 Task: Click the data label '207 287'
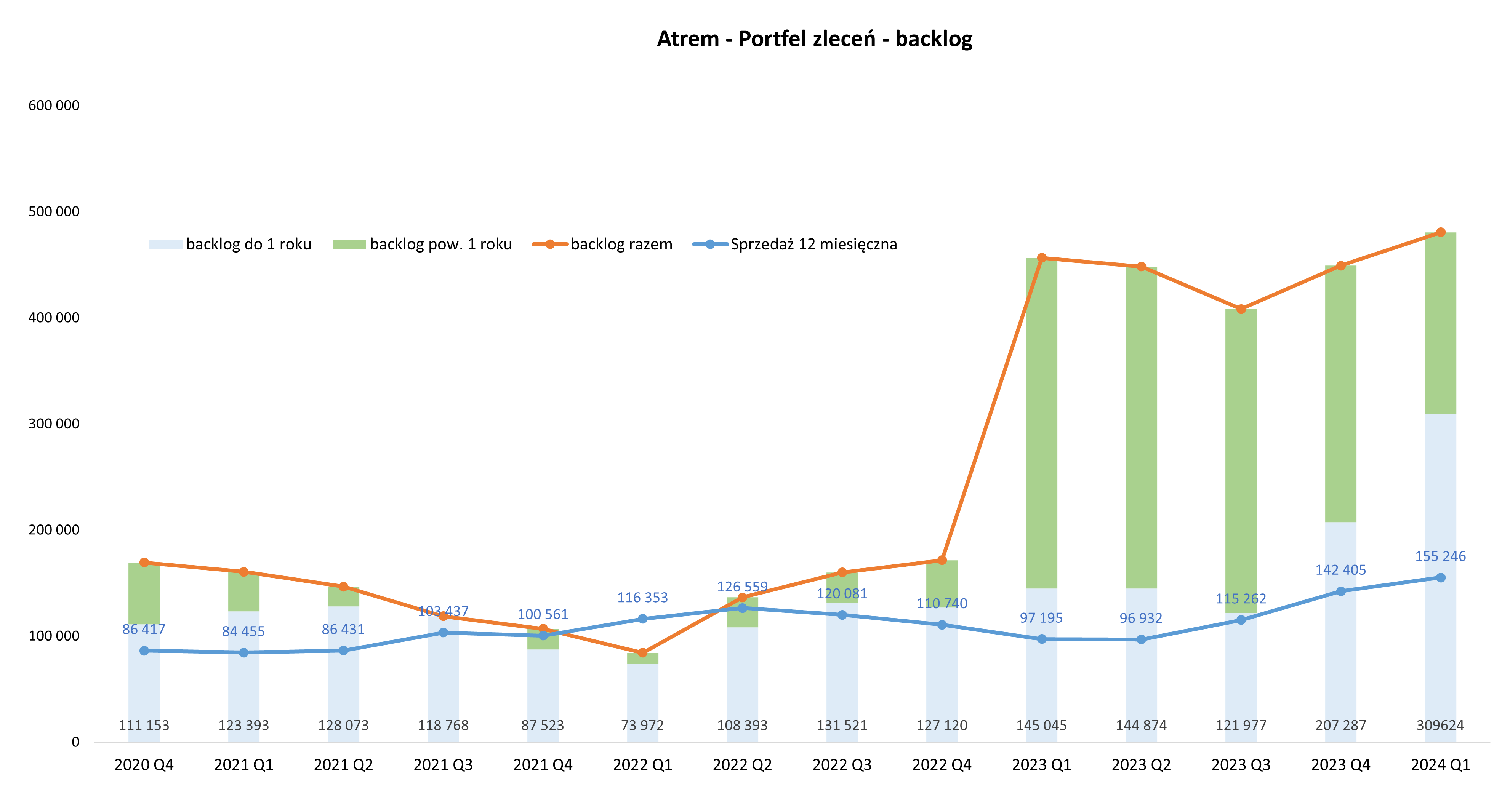click(x=1340, y=726)
